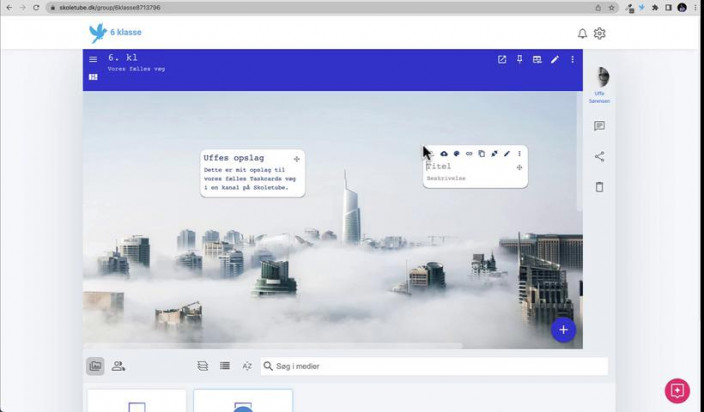
Task: Share the board via the share icon
Action: pyautogui.click(x=599, y=156)
